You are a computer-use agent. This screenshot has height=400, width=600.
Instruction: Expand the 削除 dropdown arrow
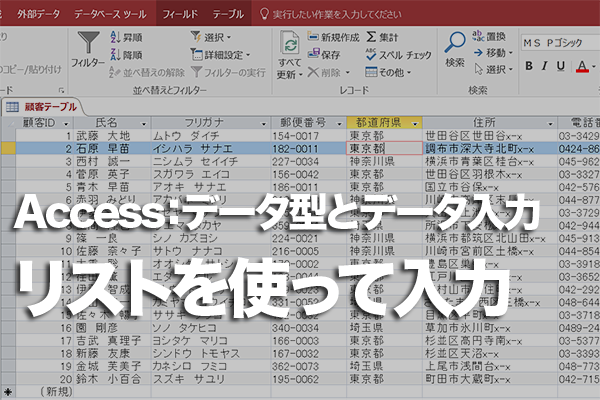tap(348, 72)
